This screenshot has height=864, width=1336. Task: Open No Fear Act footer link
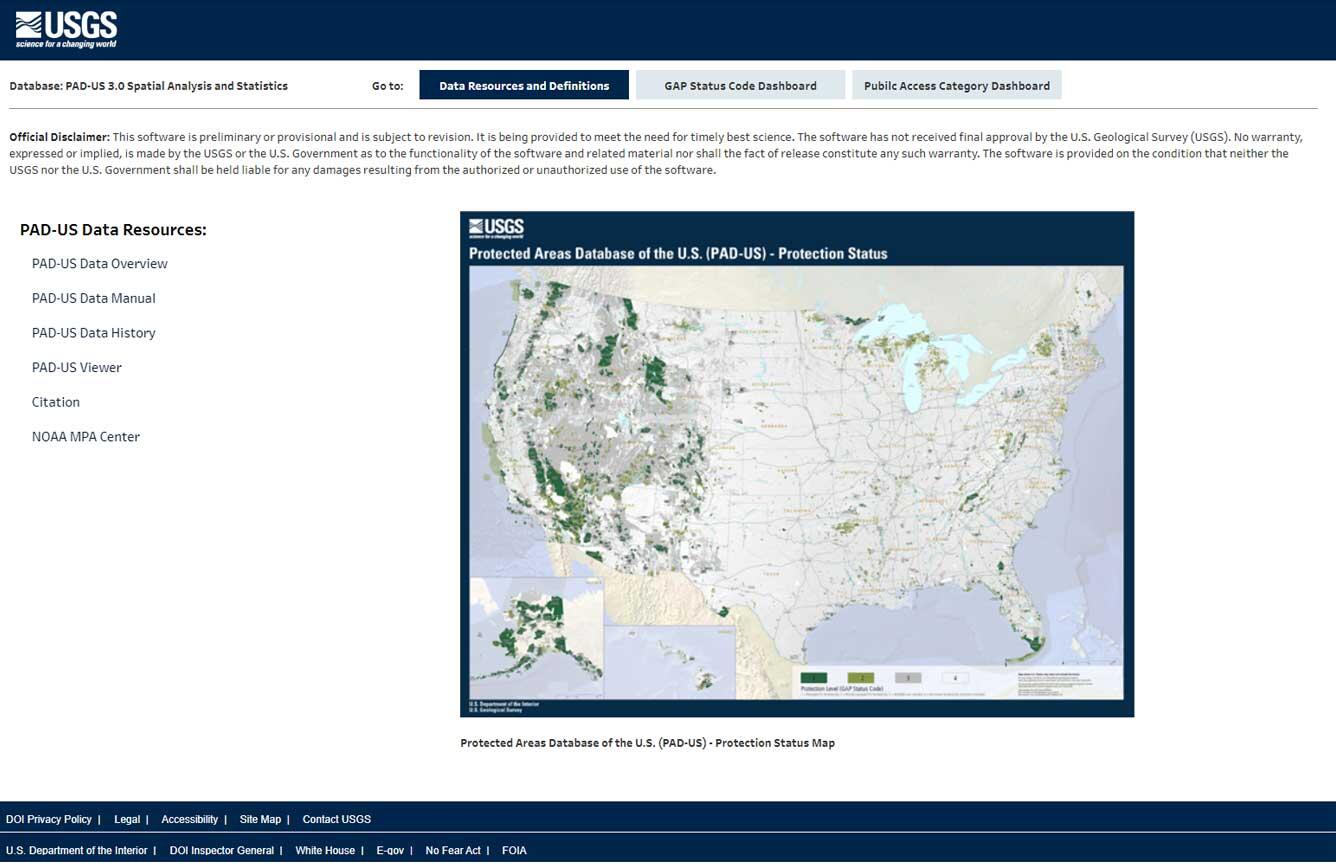coord(453,850)
